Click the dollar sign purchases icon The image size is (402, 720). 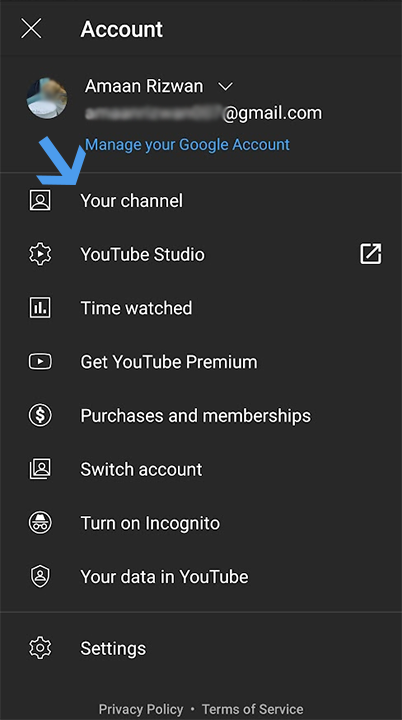40,415
